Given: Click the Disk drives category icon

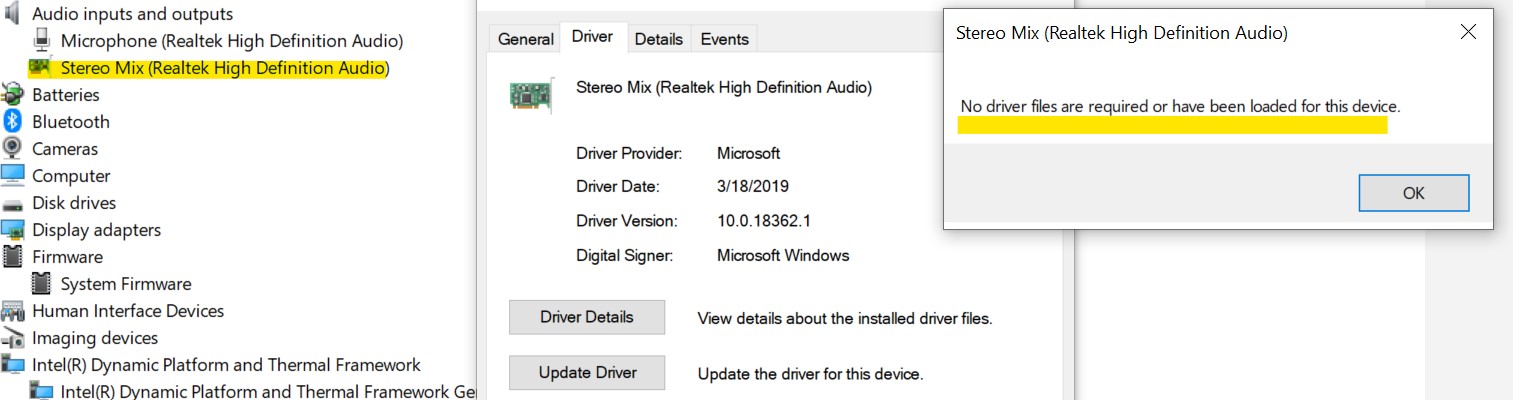Looking at the screenshot, I should [x=13, y=203].
